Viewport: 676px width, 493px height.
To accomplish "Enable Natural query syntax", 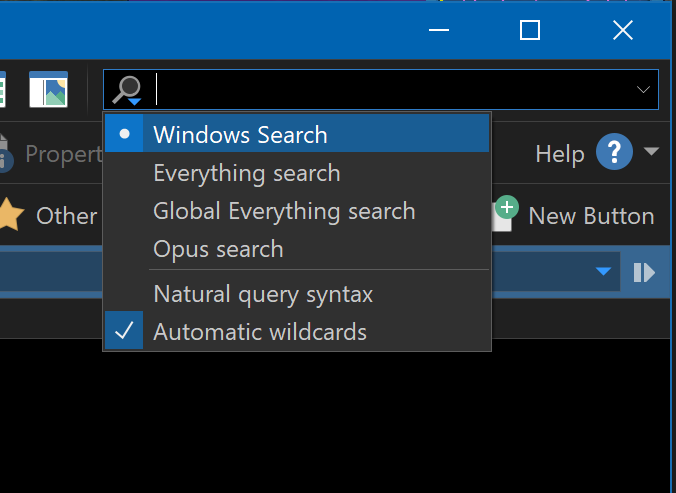I will (297, 294).
